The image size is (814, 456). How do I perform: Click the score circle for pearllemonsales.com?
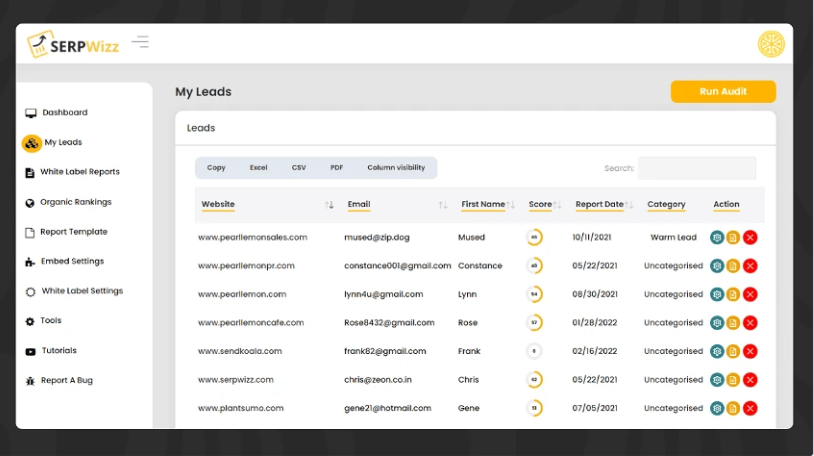tap(534, 237)
